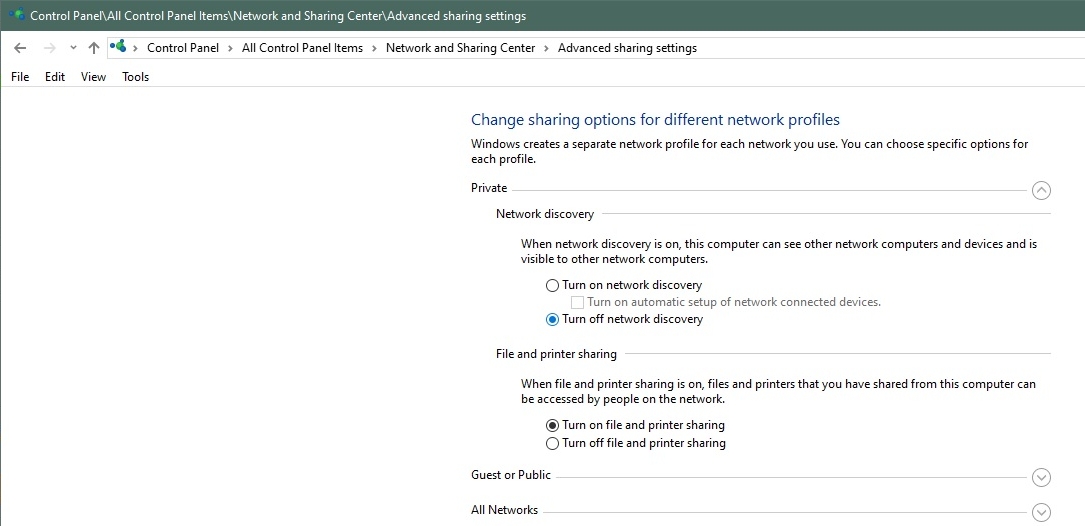Select Turn on file and printer sharing
The width and height of the screenshot is (1085, 526).
tap(553, 425)
